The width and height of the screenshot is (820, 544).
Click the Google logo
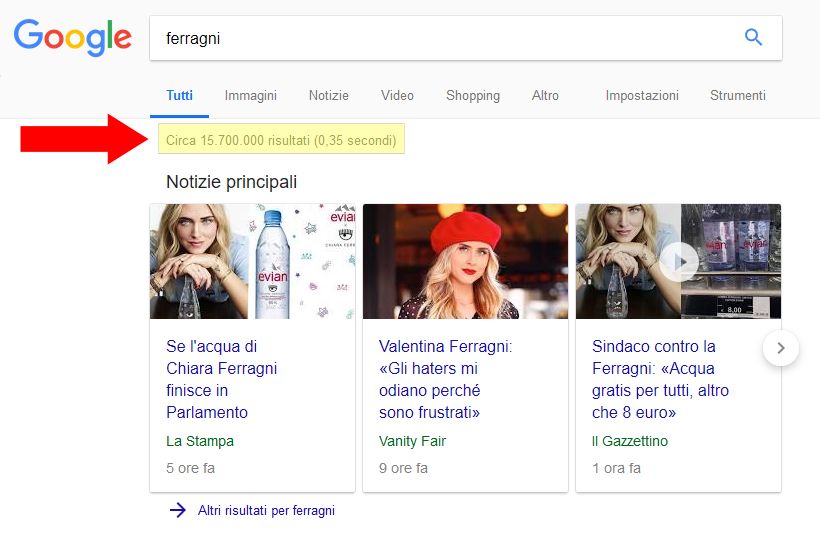click(72, 37)
